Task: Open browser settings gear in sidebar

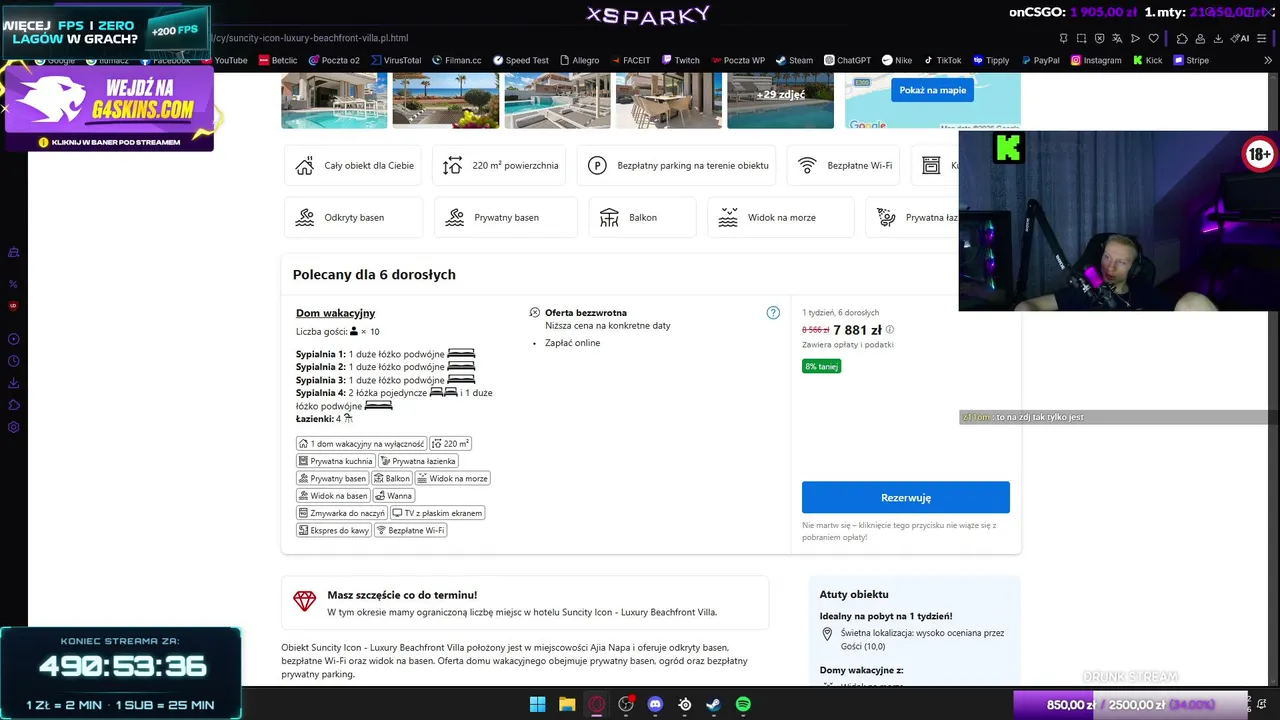Action: [13, 427]
